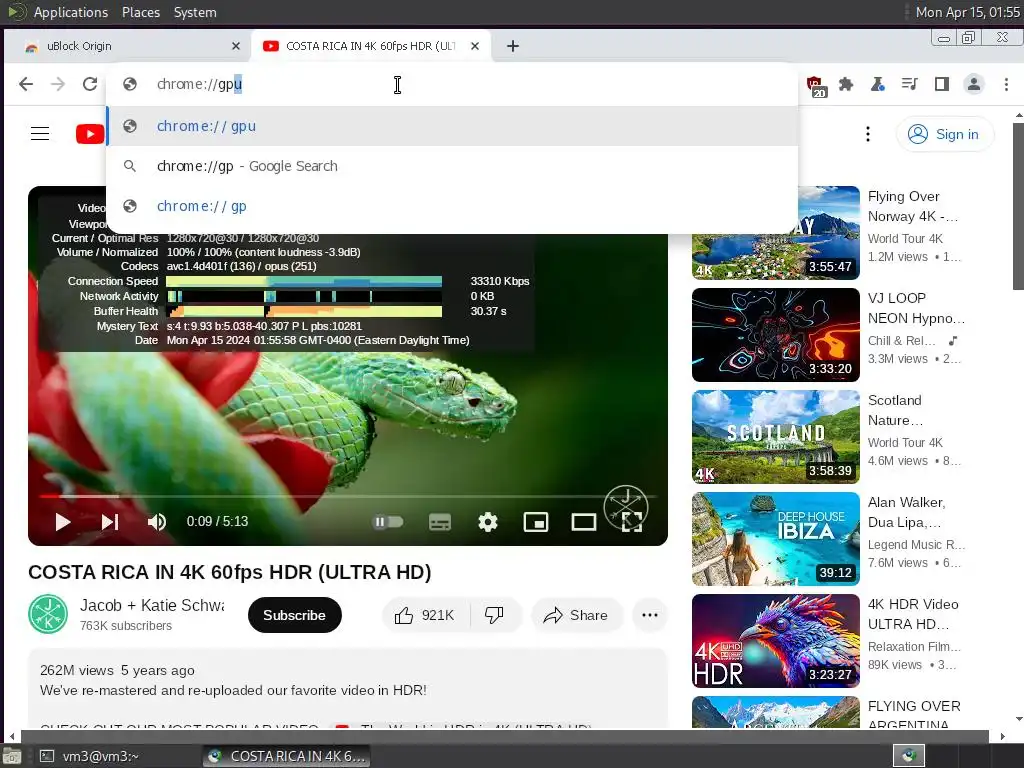This screenshot has height=768, width=1024.
Task: Open the Jacob + Katie Schwarz channel avatar
Action: coord(48,614)
